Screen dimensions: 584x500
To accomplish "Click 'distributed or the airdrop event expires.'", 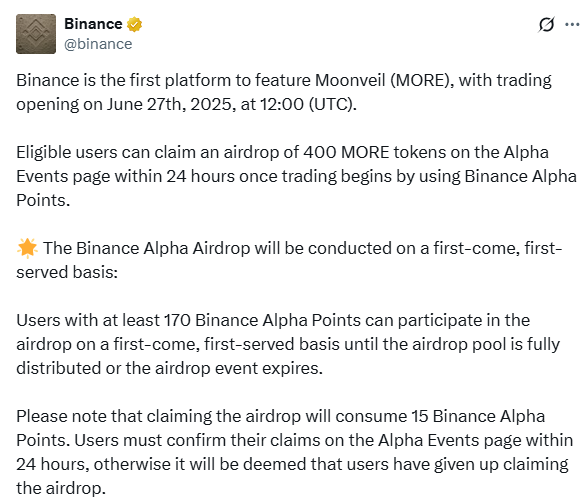I will click(x=169, y=368).
